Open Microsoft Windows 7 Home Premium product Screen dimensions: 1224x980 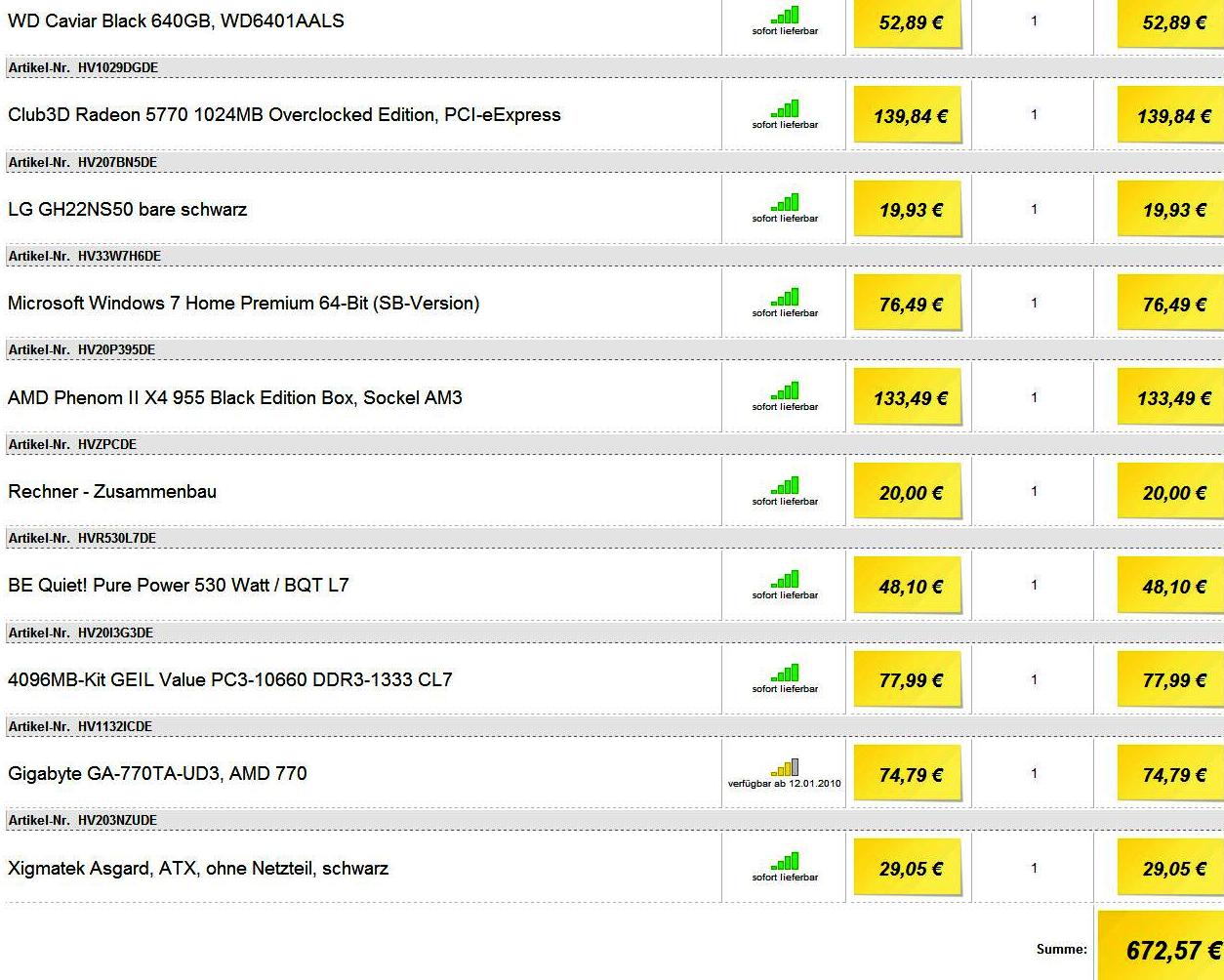coord(243,304)
